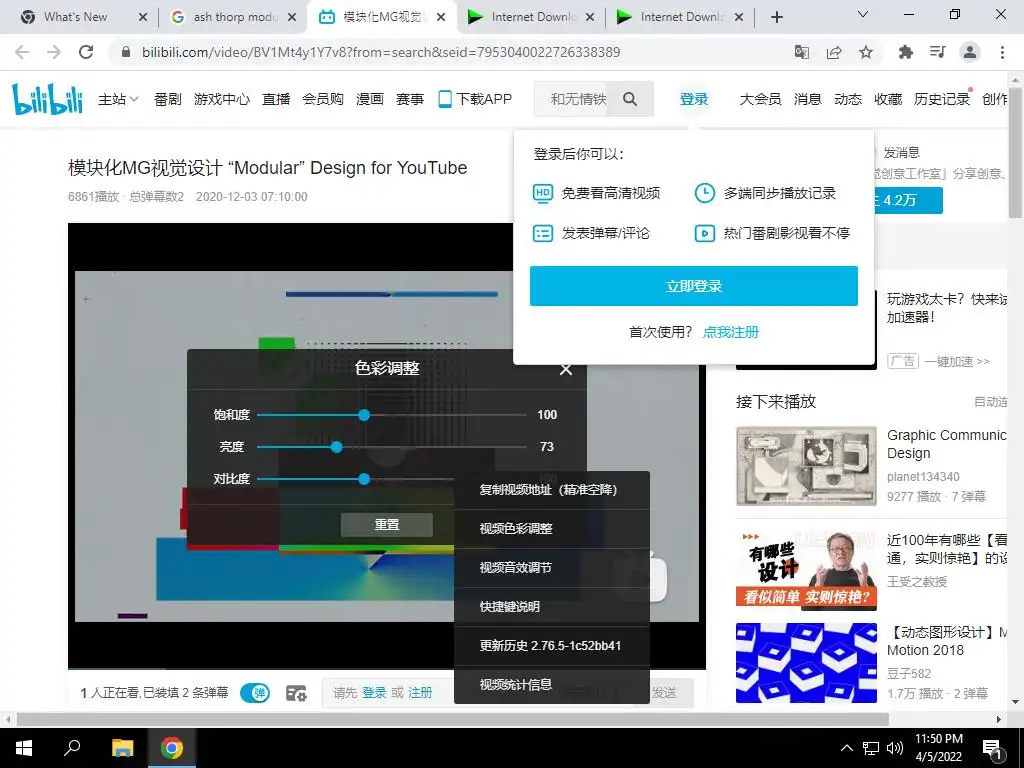The width and height of the screenshot is (1024, 768).
Task: Open the Chrome extensions puzzle icon
Action: click(x=905, y=52)
